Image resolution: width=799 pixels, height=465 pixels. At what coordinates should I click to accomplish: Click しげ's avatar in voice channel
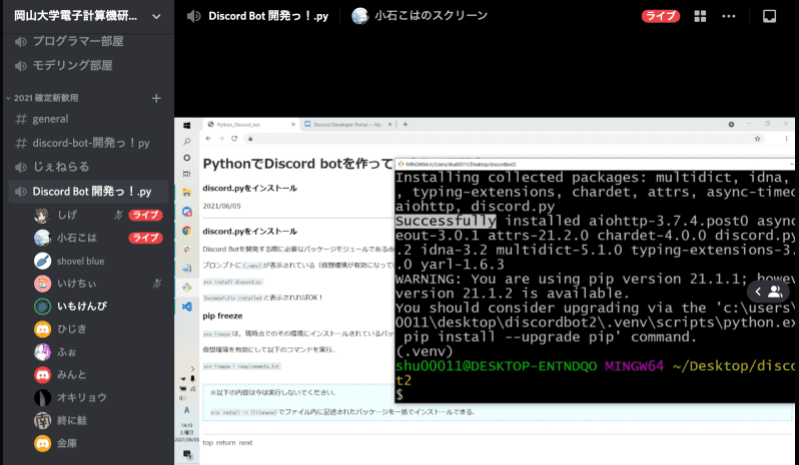pyautogui.click(x=42, y=215)
